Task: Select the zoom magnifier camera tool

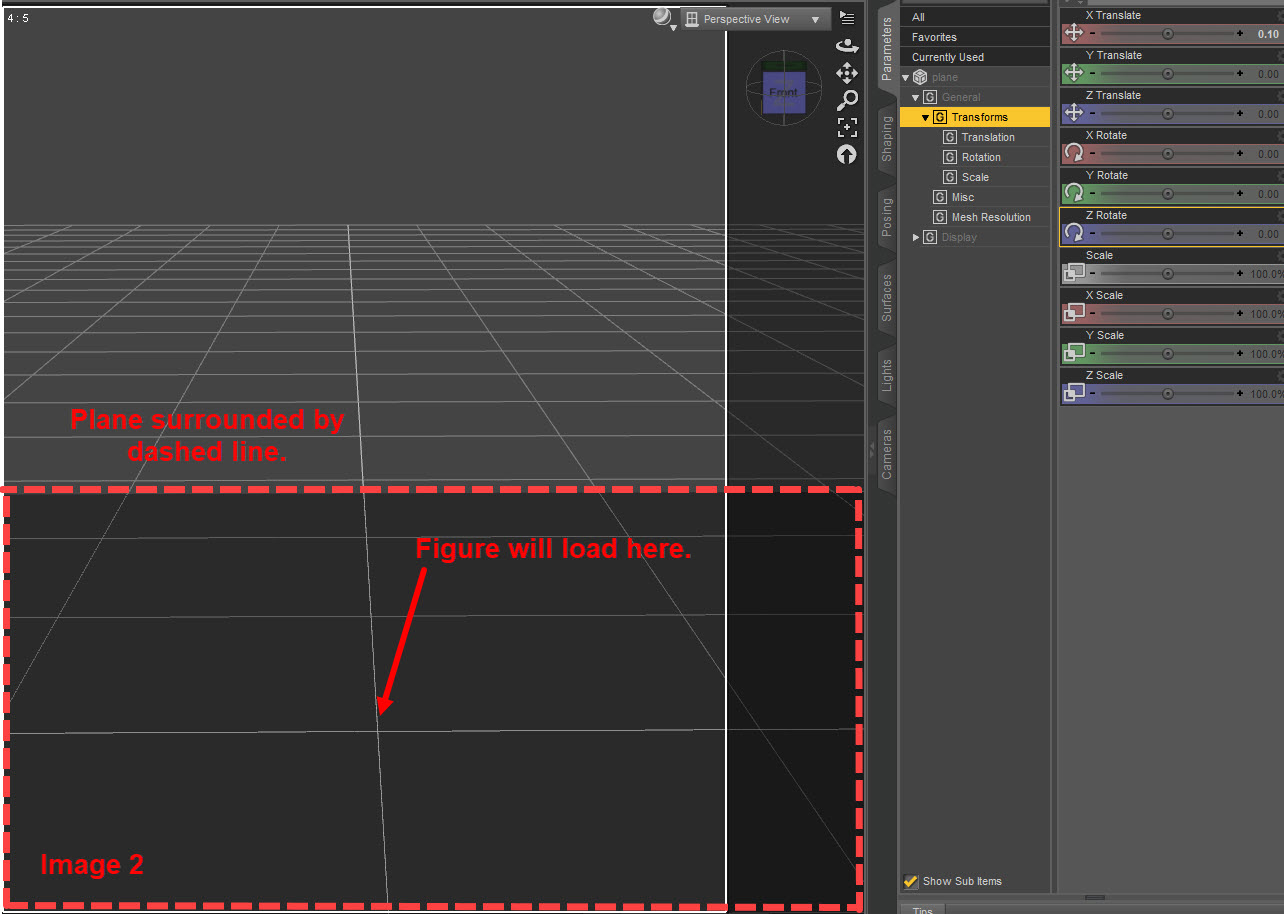Action: tap(847, 100)
